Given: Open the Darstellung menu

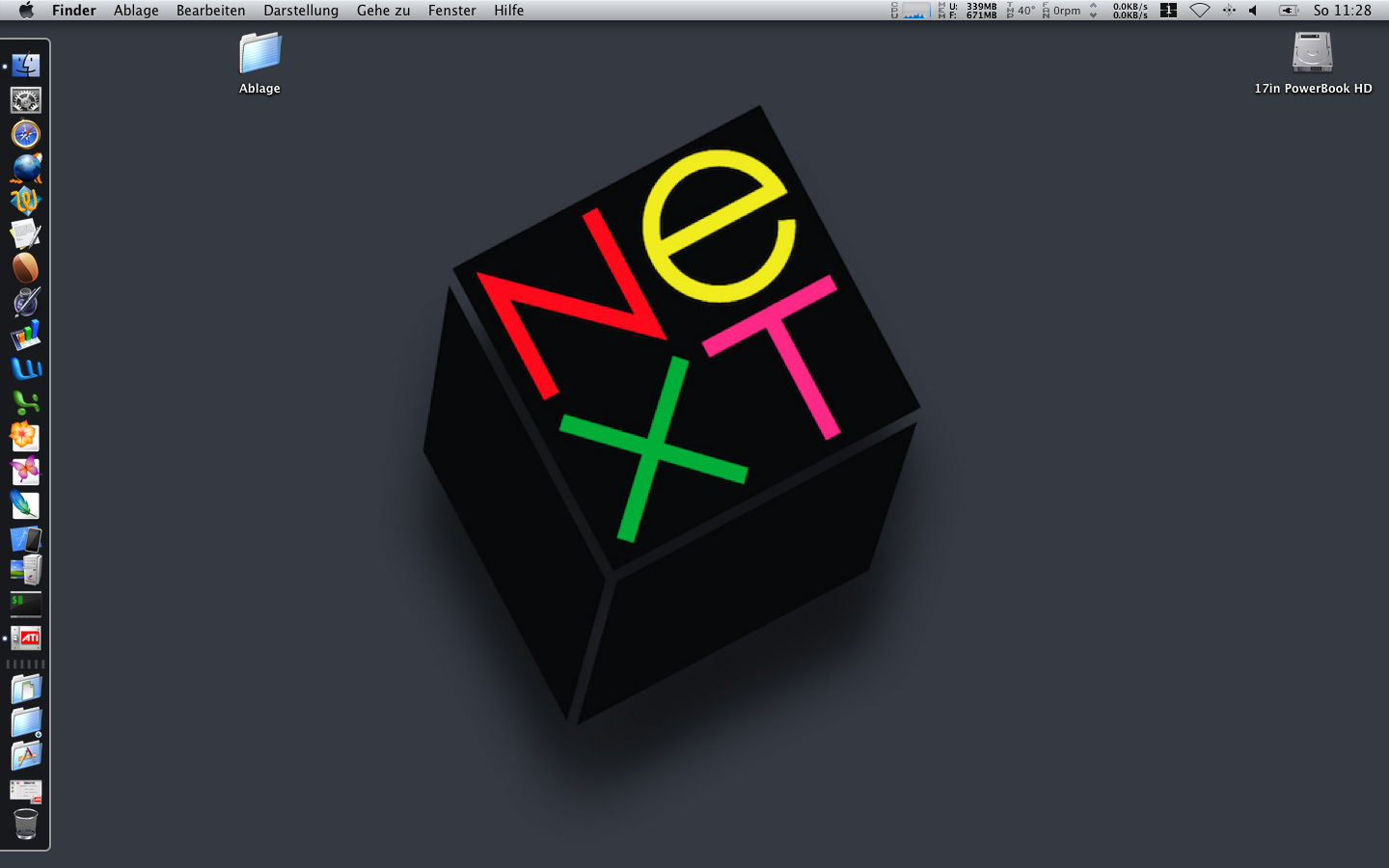Looking at the screenshot, I should (x=301, y=10).
